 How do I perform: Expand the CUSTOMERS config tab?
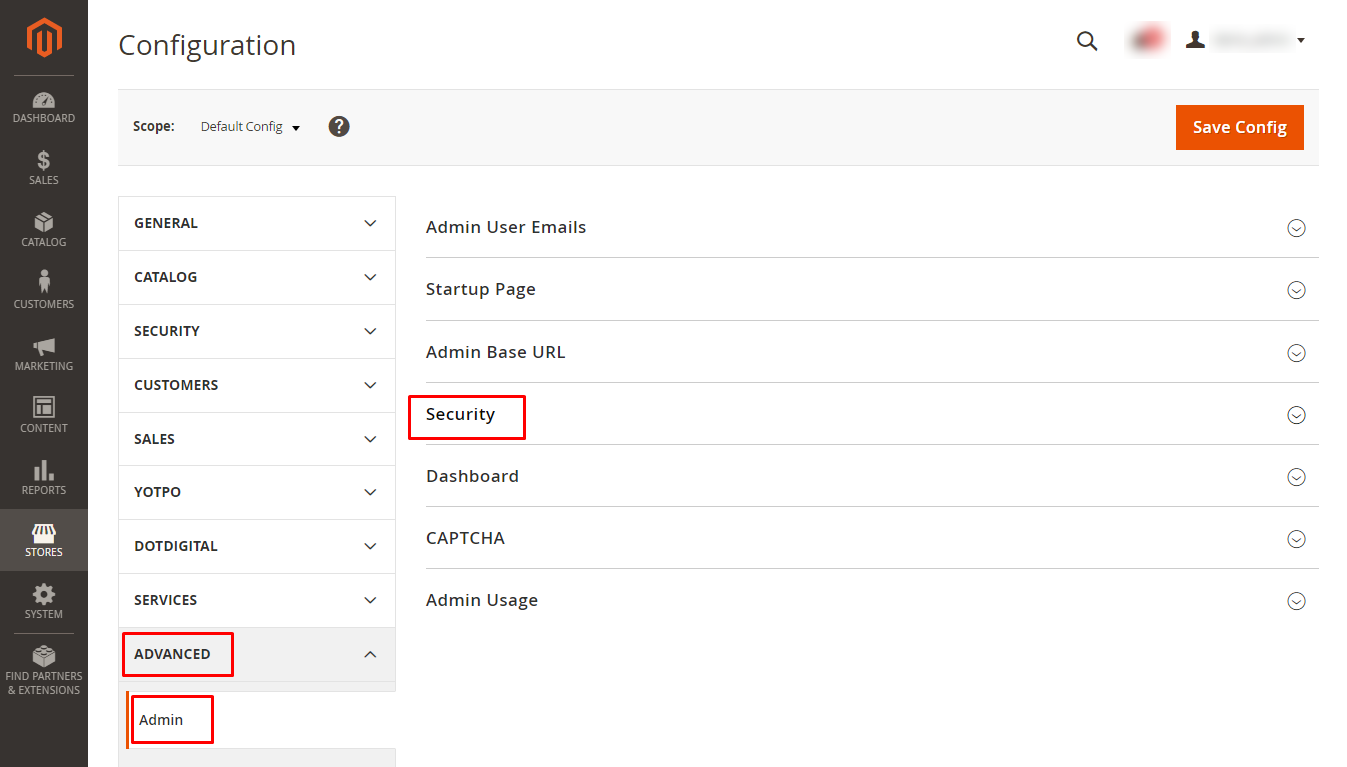257,385
